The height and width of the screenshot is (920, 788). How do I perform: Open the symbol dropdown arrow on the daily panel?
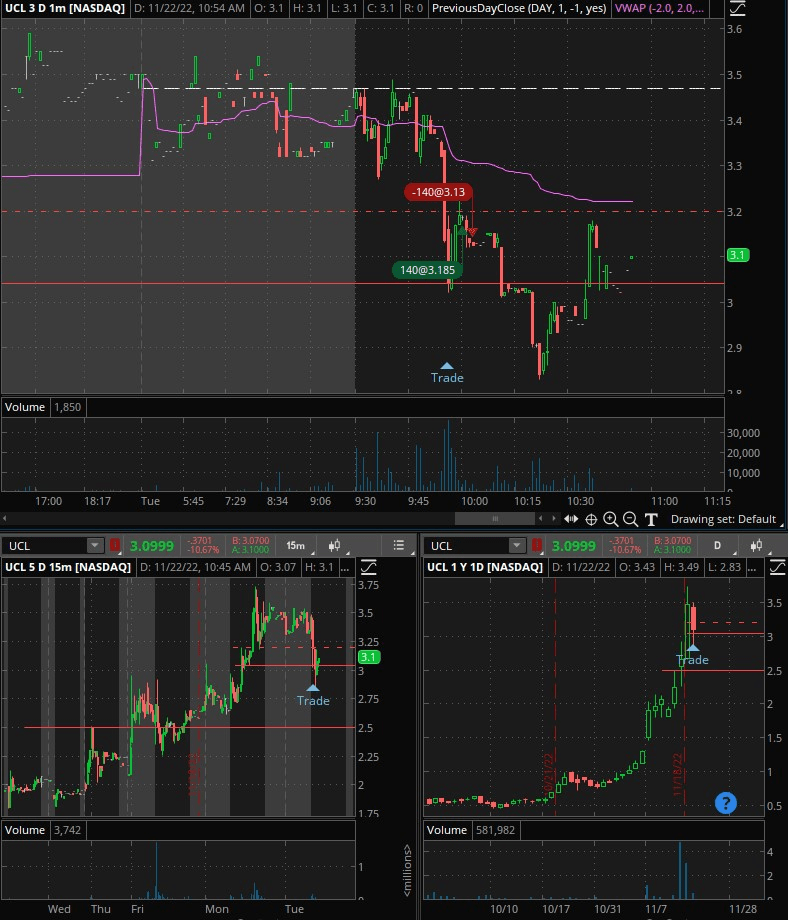pos(517,546)
